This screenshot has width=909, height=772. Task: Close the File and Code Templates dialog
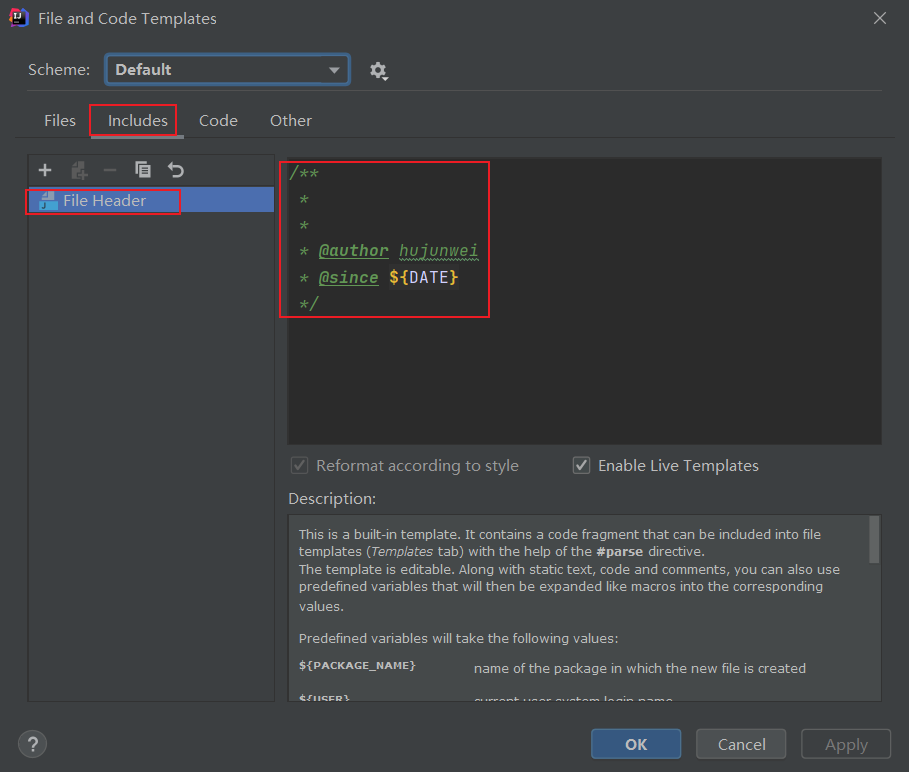(879, 19)
